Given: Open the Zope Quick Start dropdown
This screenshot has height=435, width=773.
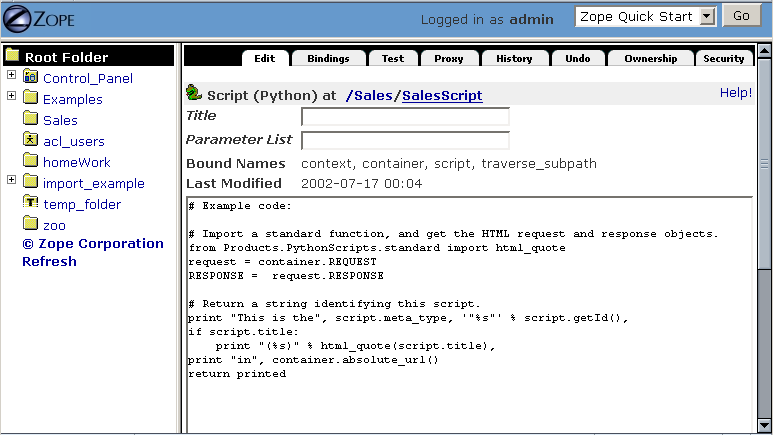Looking at the screenshot, I should tap(646, 17).
